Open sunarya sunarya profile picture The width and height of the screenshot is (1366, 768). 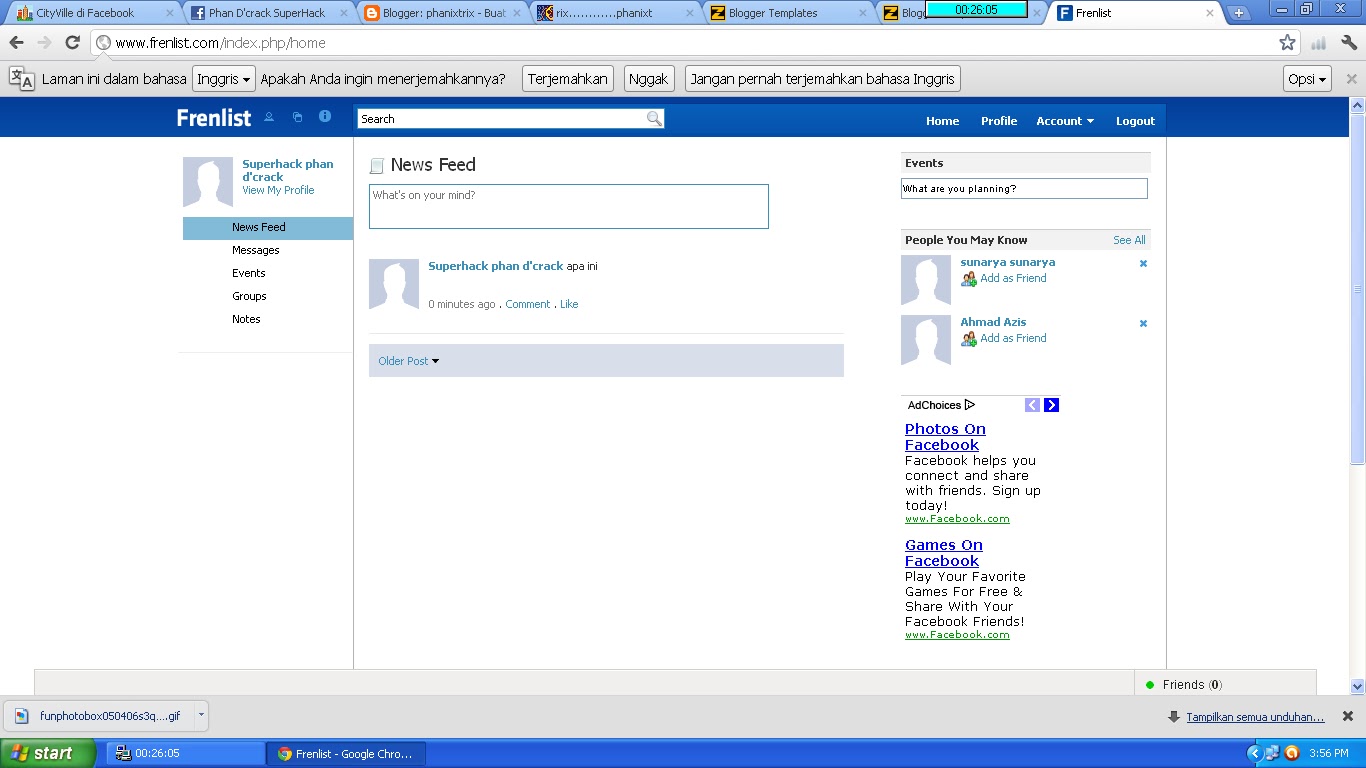[926, 280]
